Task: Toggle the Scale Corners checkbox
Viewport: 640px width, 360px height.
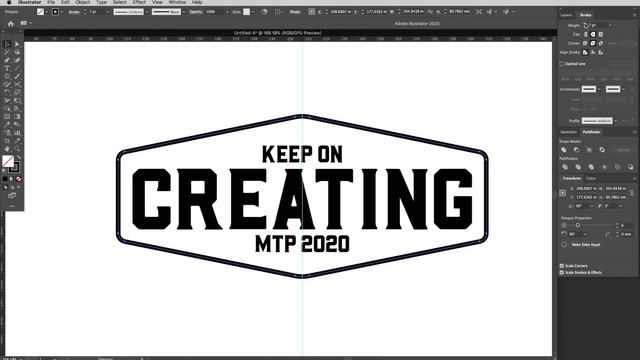Action: coord(562,266)
